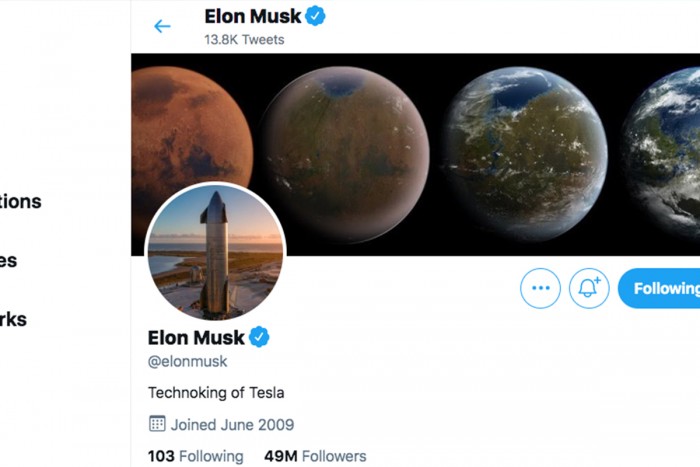
Task: Click the calendar icon beside Joined date
Action: [157, 424]
